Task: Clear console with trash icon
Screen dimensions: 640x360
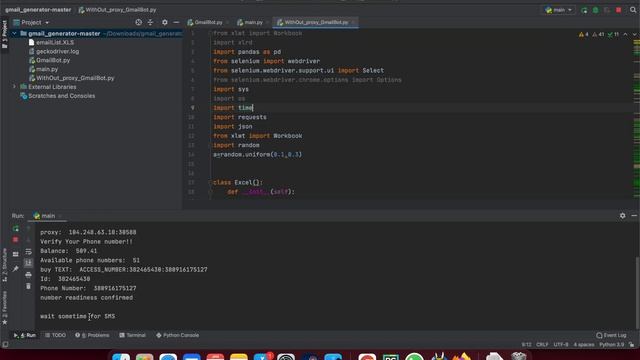Action: pos(28,287)
